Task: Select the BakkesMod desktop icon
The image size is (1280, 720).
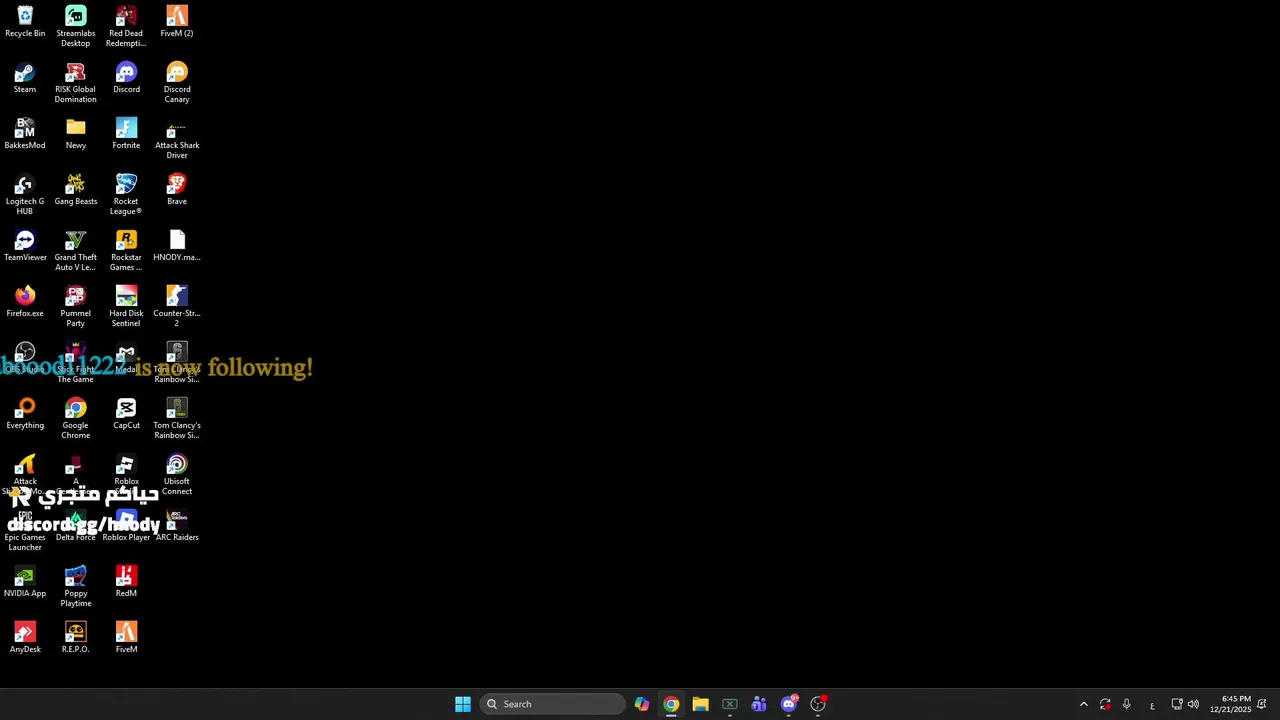Action: point(25,134)
